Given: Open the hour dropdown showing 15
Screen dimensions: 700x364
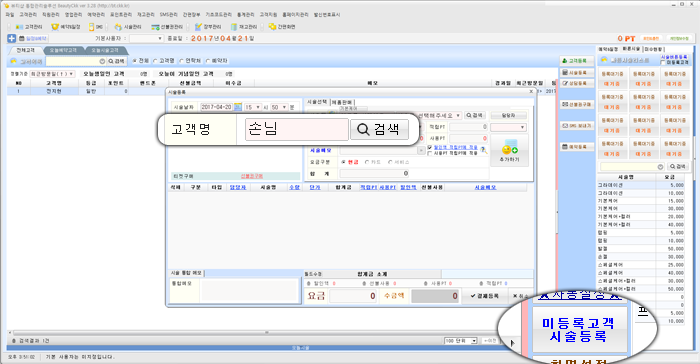Looking at the screenshot, I should 253,107.
